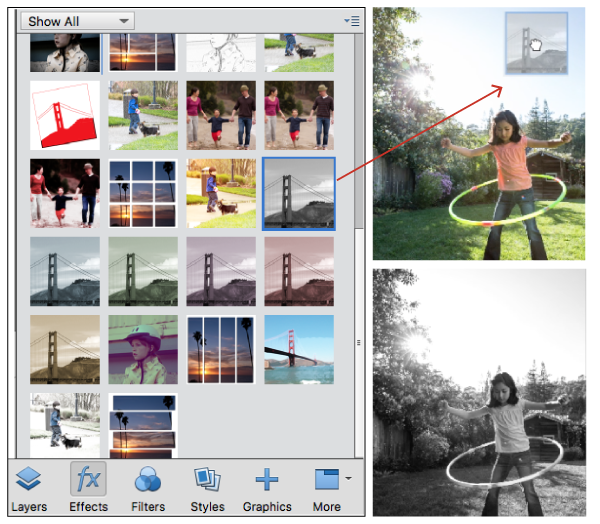Select the blue-tinted bridge effect thumbnail
The height and width of the screenshot is (524, 600).
pos(65,271)
